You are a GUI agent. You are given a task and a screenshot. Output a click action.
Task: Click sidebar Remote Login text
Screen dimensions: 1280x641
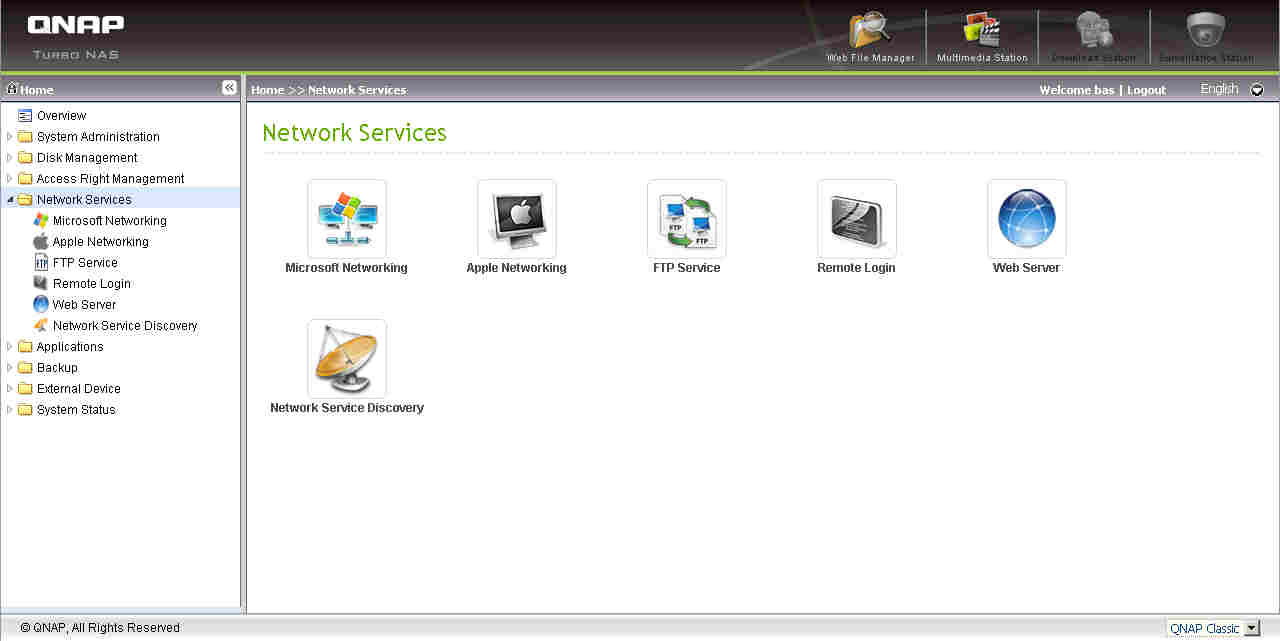click(x=92, y=283)
